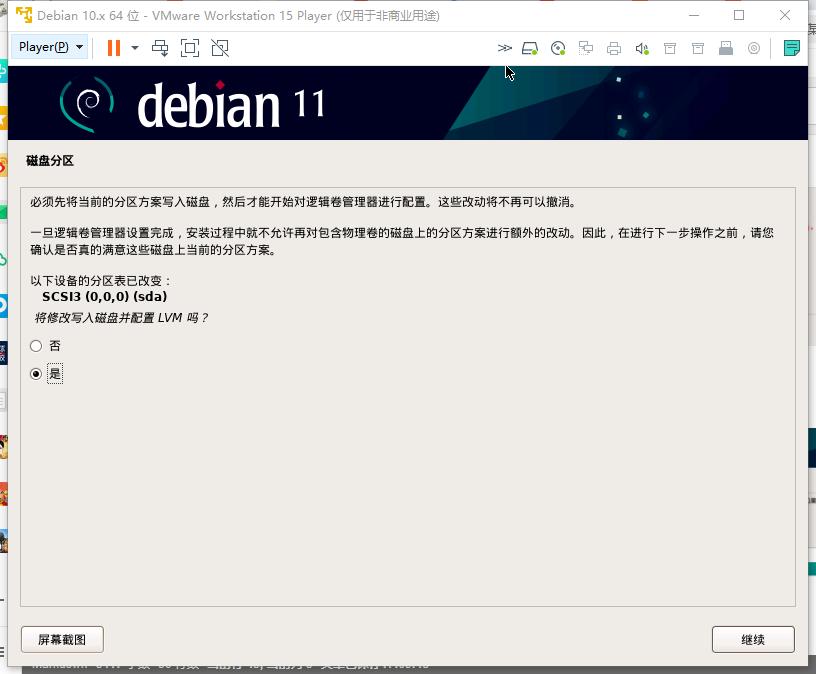Minimize the VMware Player window

(x=694, y=15)
